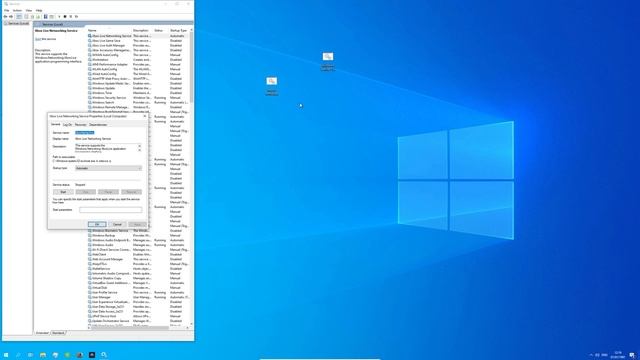640x360 pixels.
Task: Click the Forward arrow in Services toolbar
Action: click(x=11, y=17)
